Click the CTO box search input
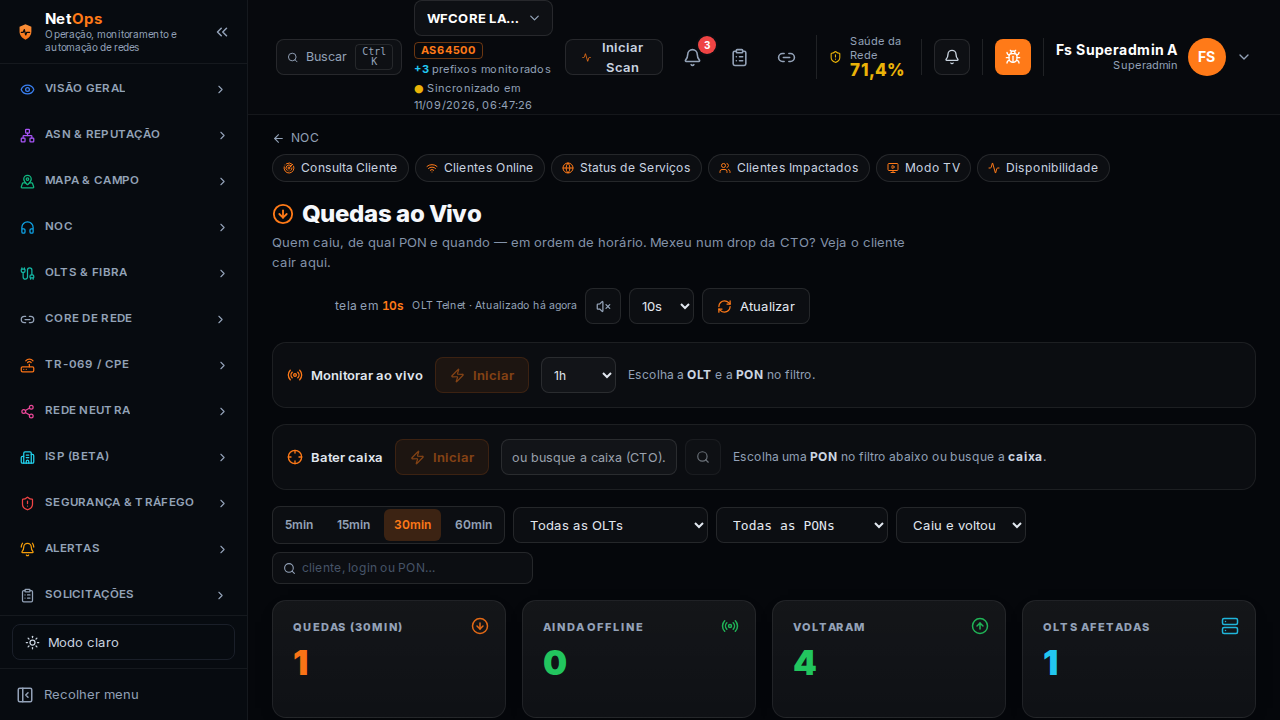The width and height of the screenshot is (1280, 720). [589, 457]
